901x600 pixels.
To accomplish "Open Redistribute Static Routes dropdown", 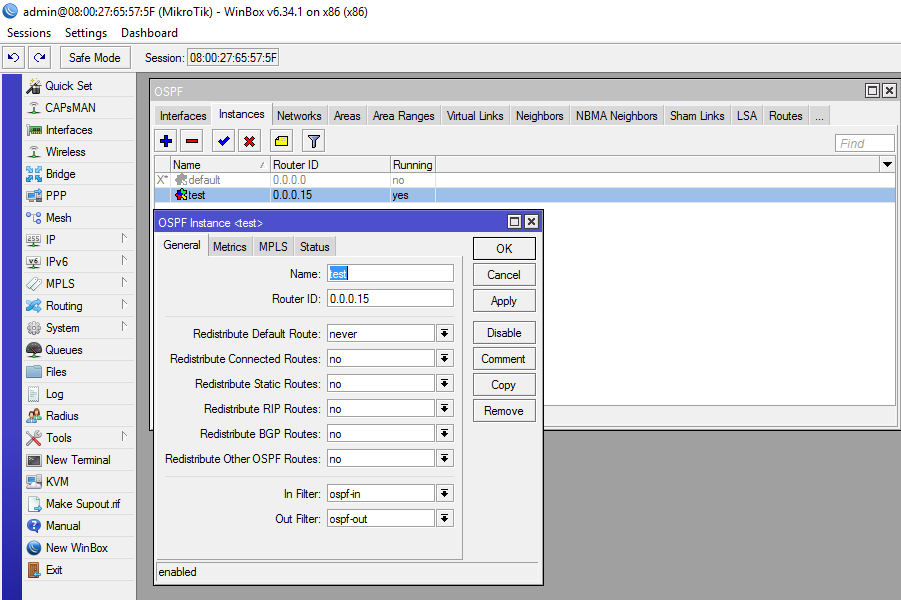I will (x=445, y=383).
